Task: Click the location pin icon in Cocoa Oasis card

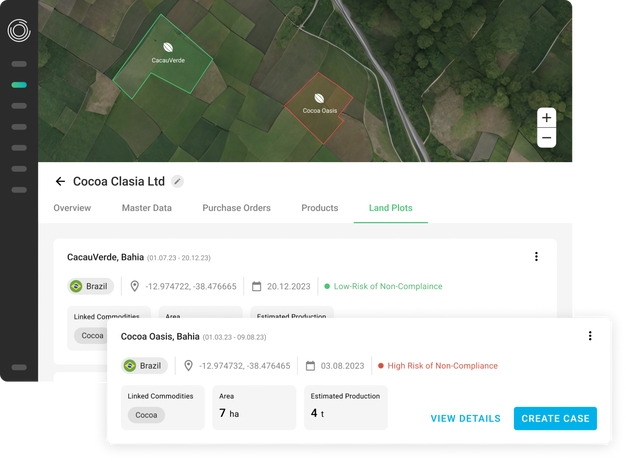Action: (x=187, y=366)
